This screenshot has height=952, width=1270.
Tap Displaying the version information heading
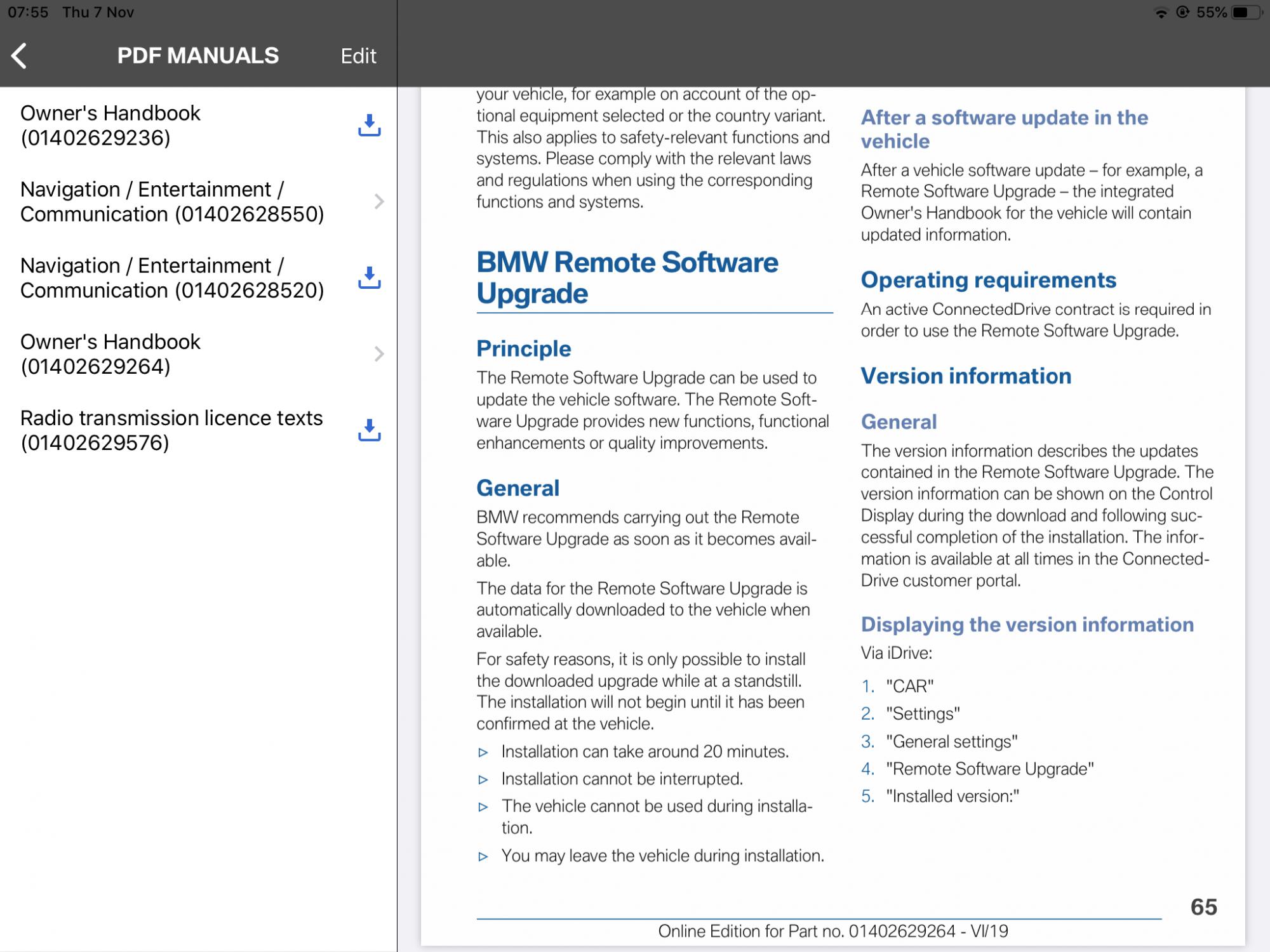pyautogui.click(x=1027, y=625)
